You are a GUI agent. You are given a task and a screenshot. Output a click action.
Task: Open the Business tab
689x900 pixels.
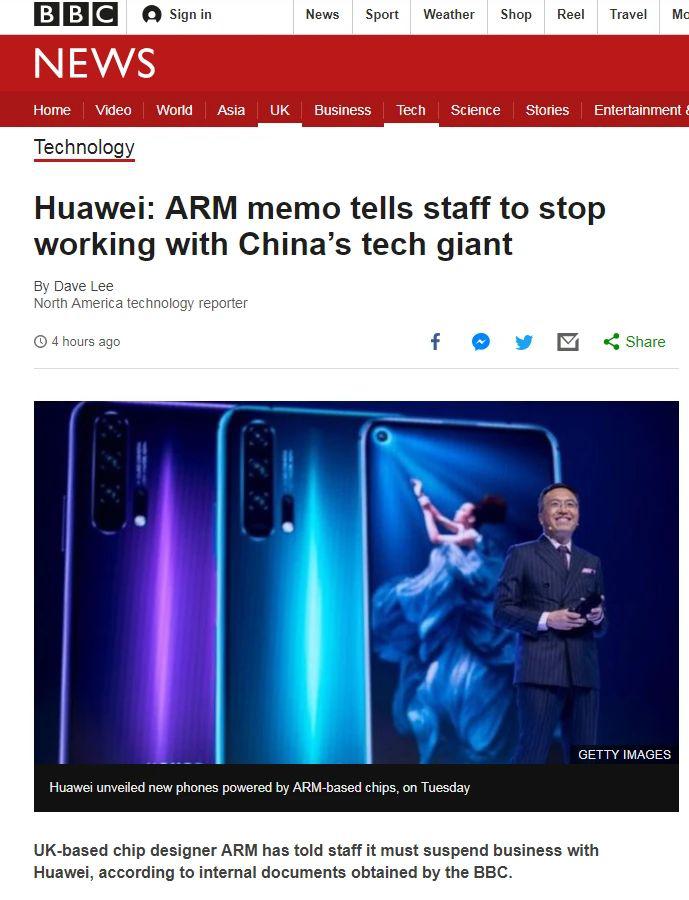click(342, 110)
